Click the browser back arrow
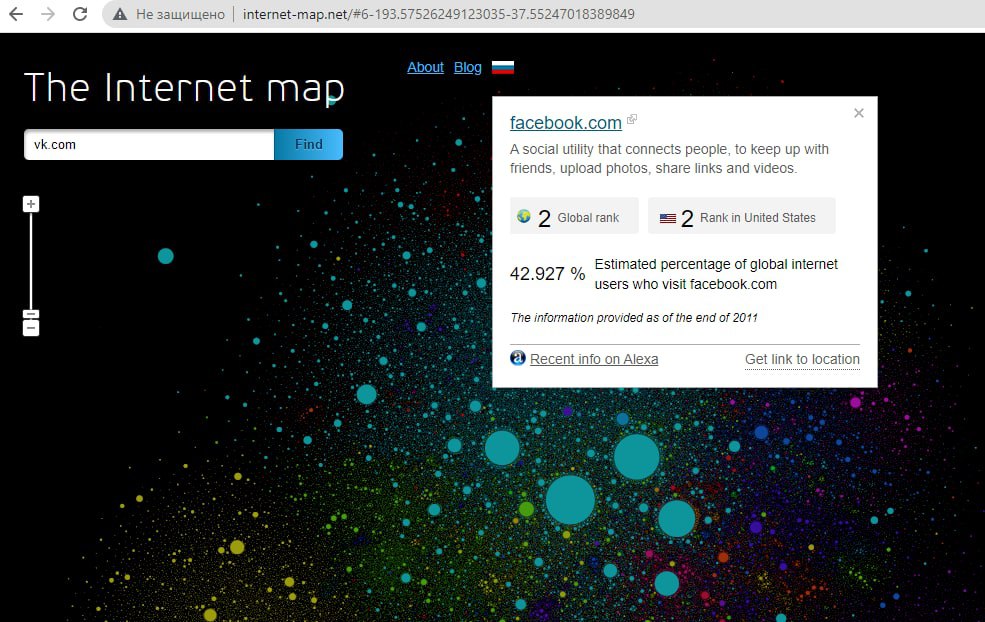Image resolution: width=985 pixels, height=622 pixels. tap(16, 14)
